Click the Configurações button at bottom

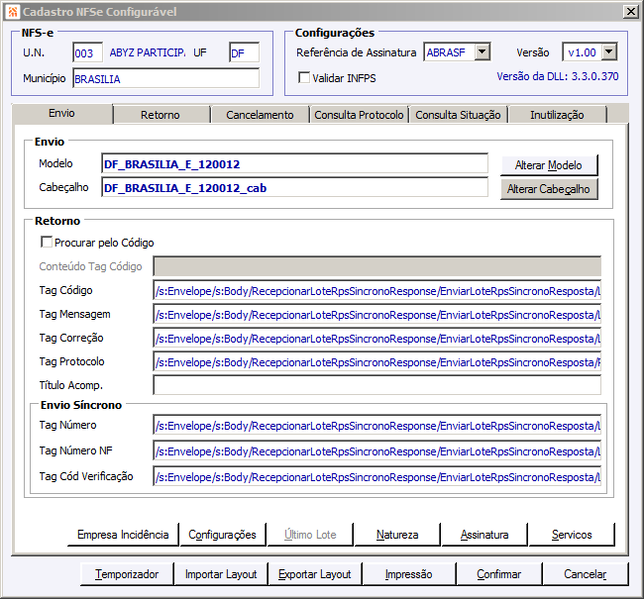click(223, 534)
